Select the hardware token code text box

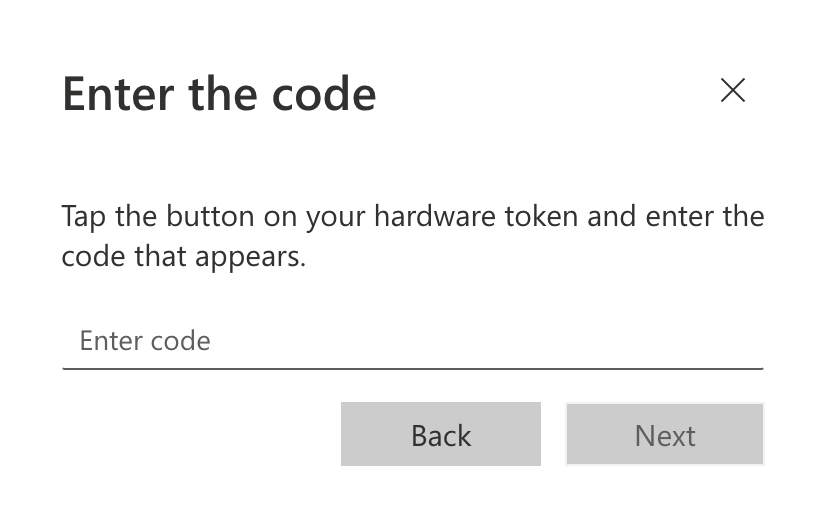[413, 341]
